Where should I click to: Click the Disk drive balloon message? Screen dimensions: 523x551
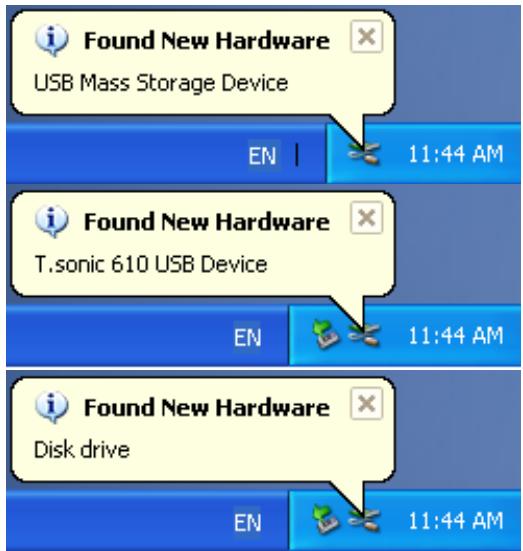click(82, 449)
